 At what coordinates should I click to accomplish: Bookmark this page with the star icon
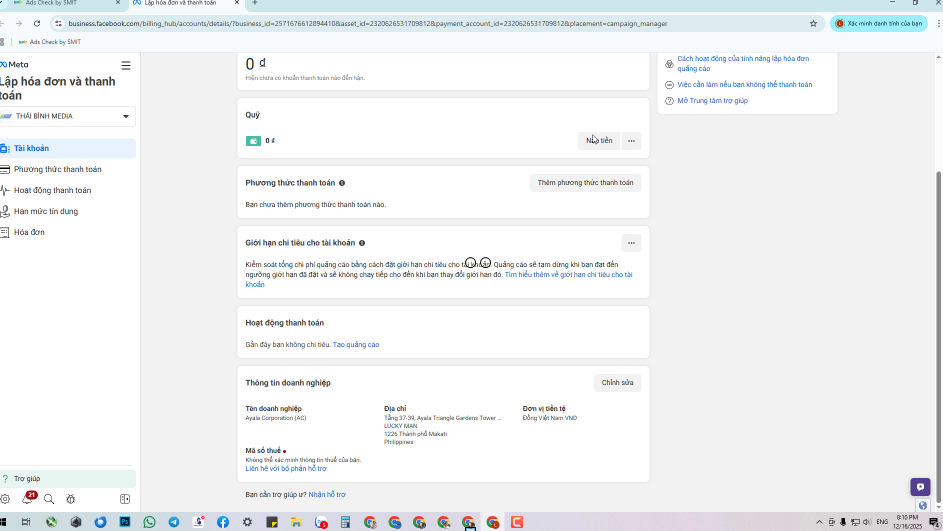tap(813, 23)
